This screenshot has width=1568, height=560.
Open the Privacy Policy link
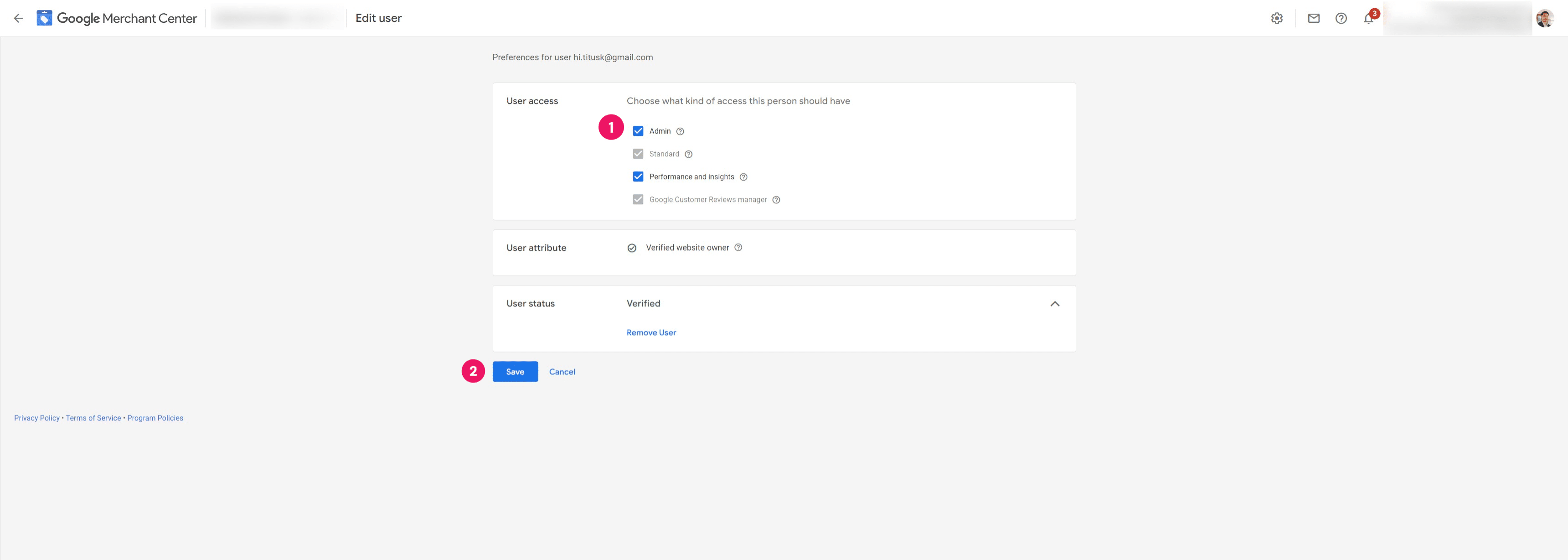(36, 418)
